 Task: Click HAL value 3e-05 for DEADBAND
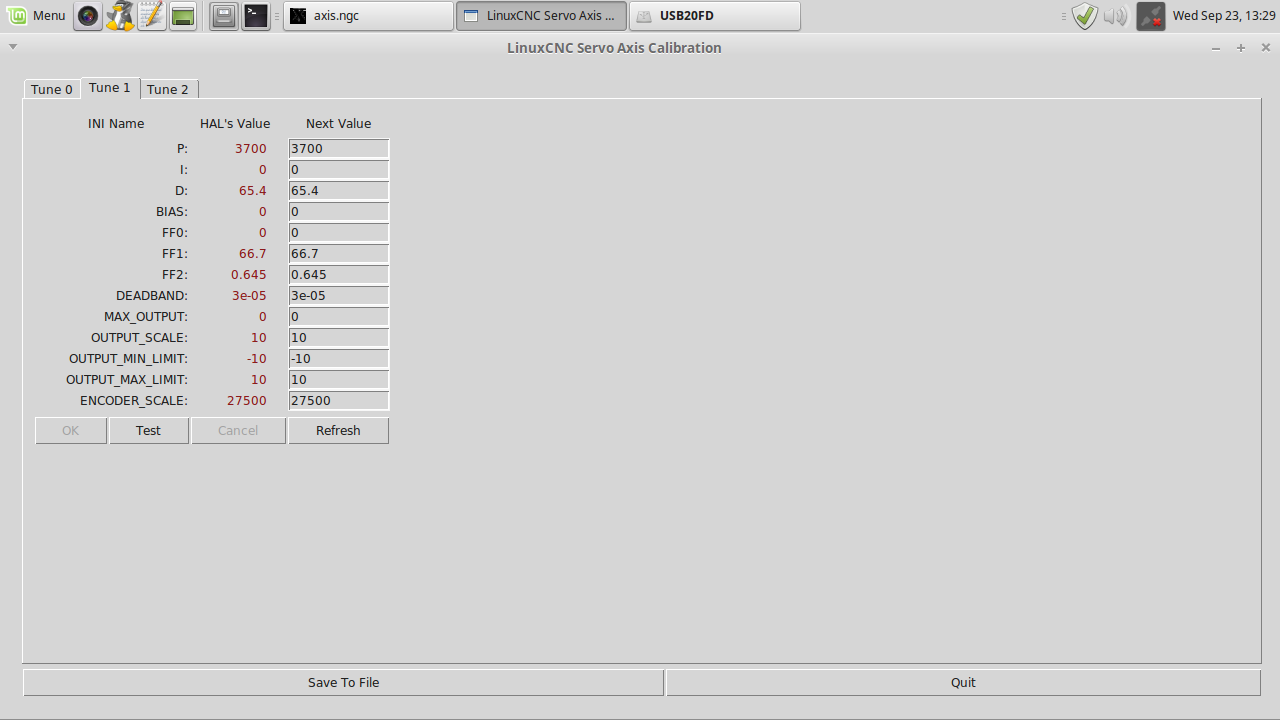tap(249, 295)
